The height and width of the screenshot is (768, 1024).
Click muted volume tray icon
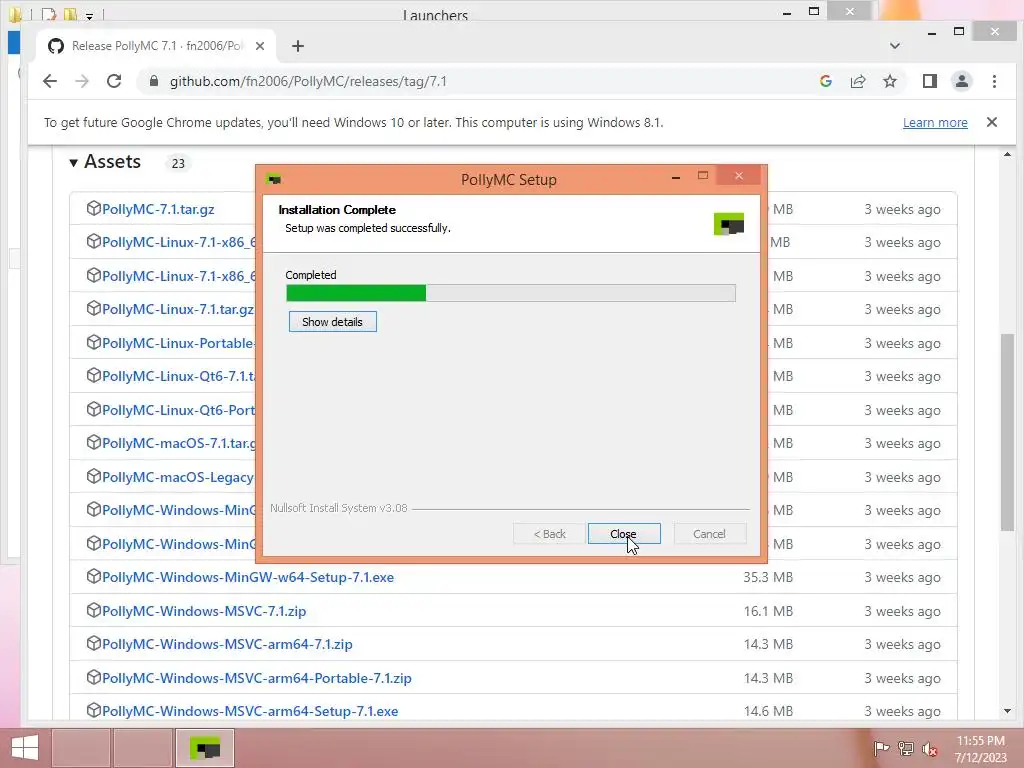tap(930, 749)
